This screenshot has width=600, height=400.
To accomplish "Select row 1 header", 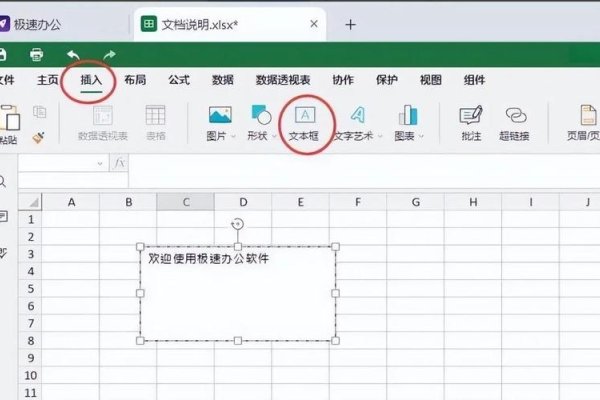I will [x=30, y=219].
